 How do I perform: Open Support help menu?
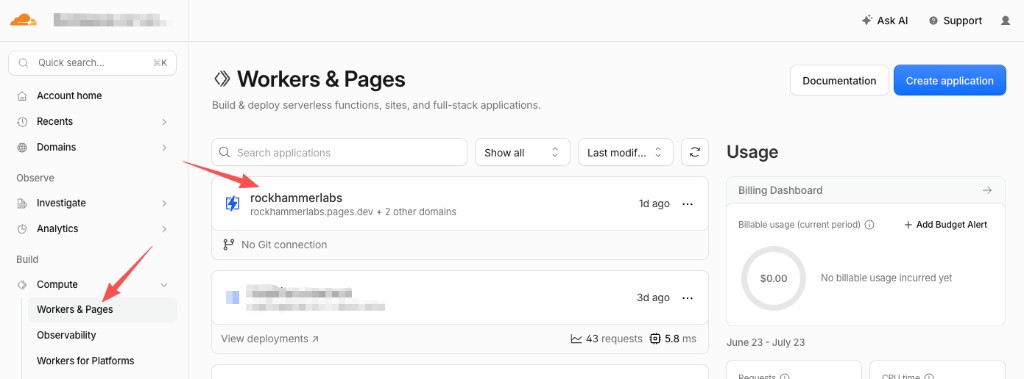tap(955, 20)
